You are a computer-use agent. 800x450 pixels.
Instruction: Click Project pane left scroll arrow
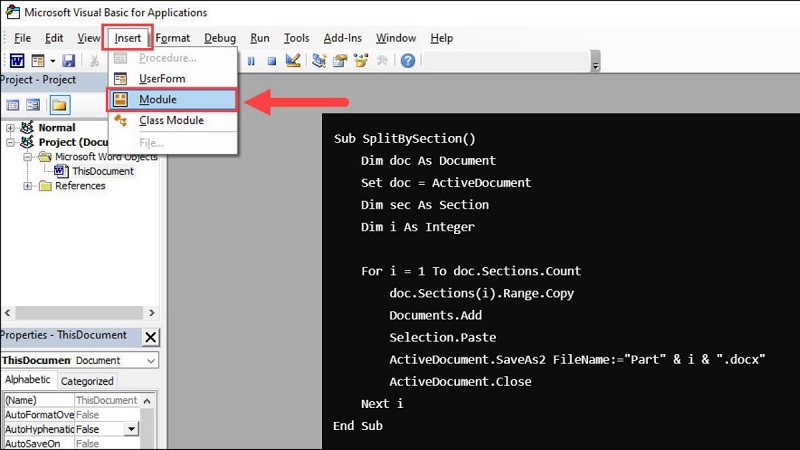8,313
